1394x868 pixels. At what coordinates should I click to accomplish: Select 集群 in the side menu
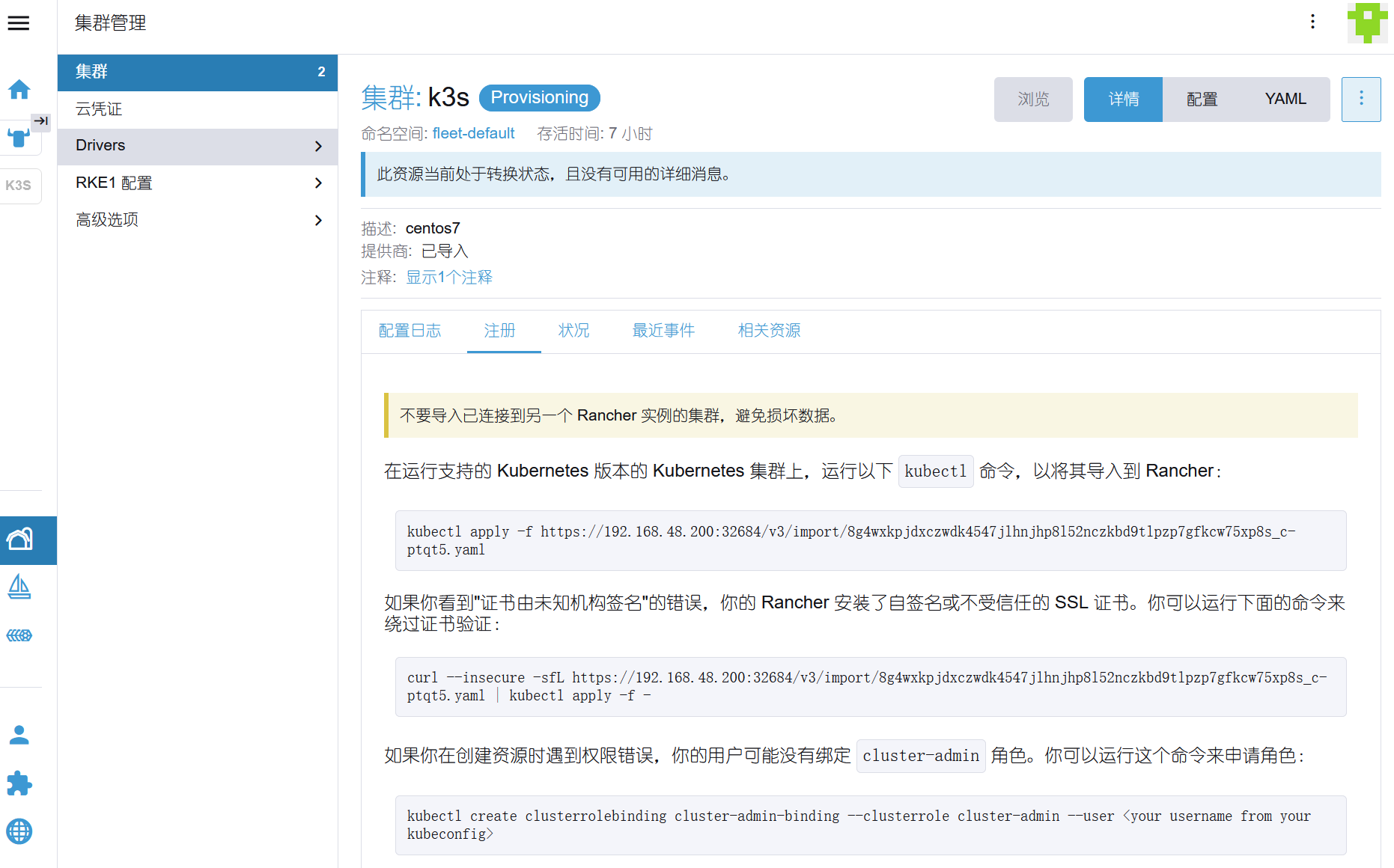click(x=198, y=72)
